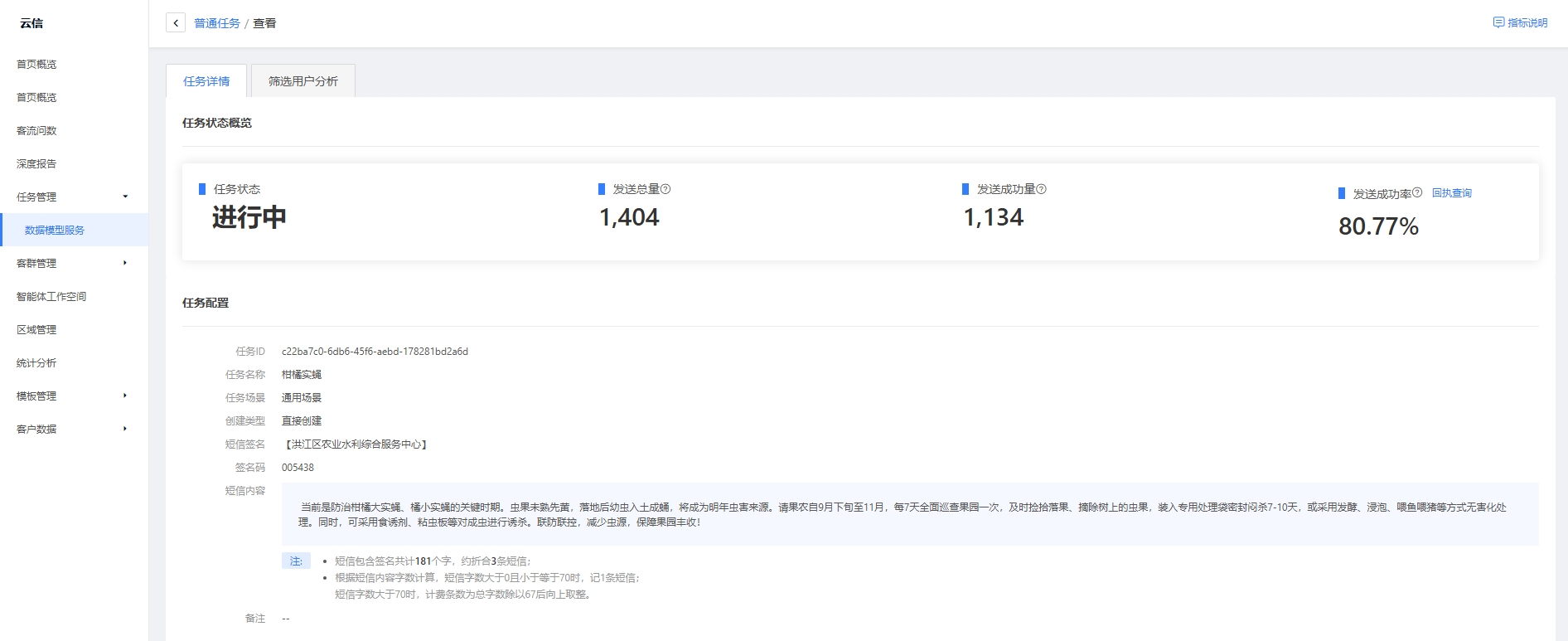Switch to the 筛选用户分析 tab
1568x641 pixels.
point(303,81)
